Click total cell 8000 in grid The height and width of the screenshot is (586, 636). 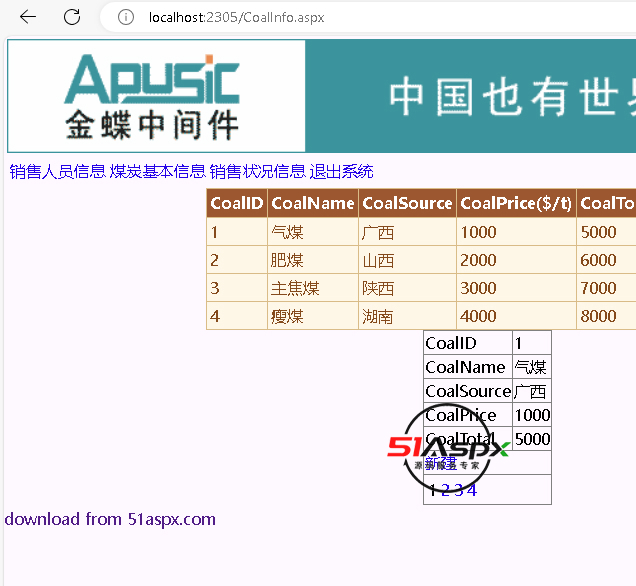pos(606,316)
